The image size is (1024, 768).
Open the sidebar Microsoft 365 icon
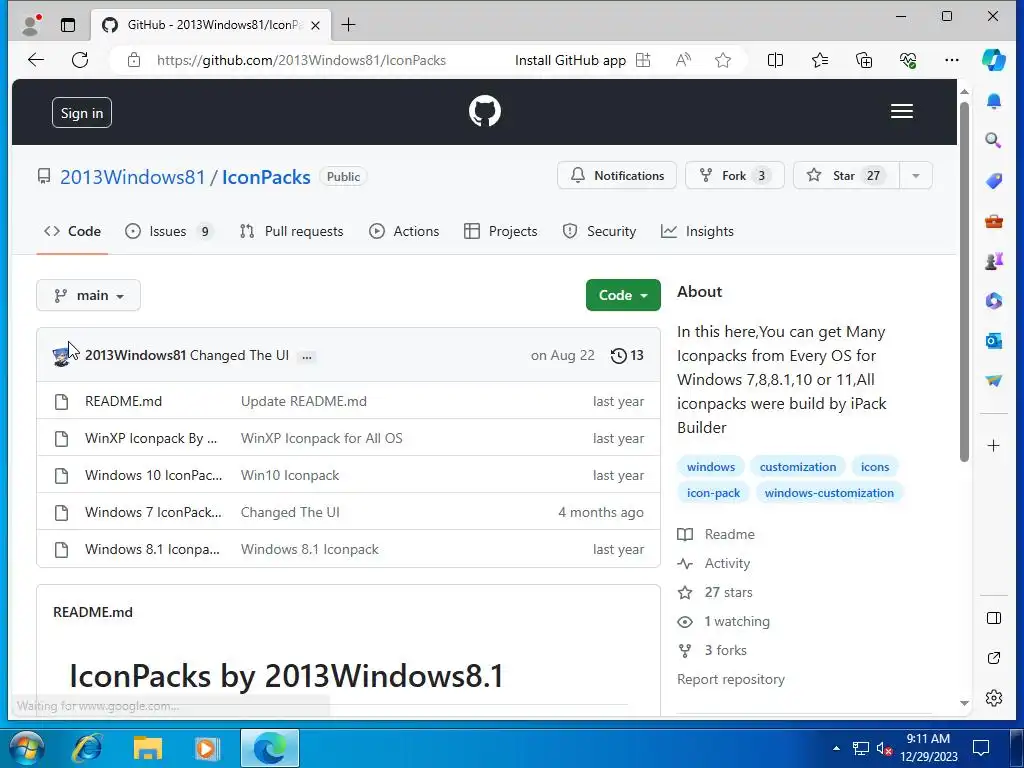pyautogui.click(x=993, y=300)
